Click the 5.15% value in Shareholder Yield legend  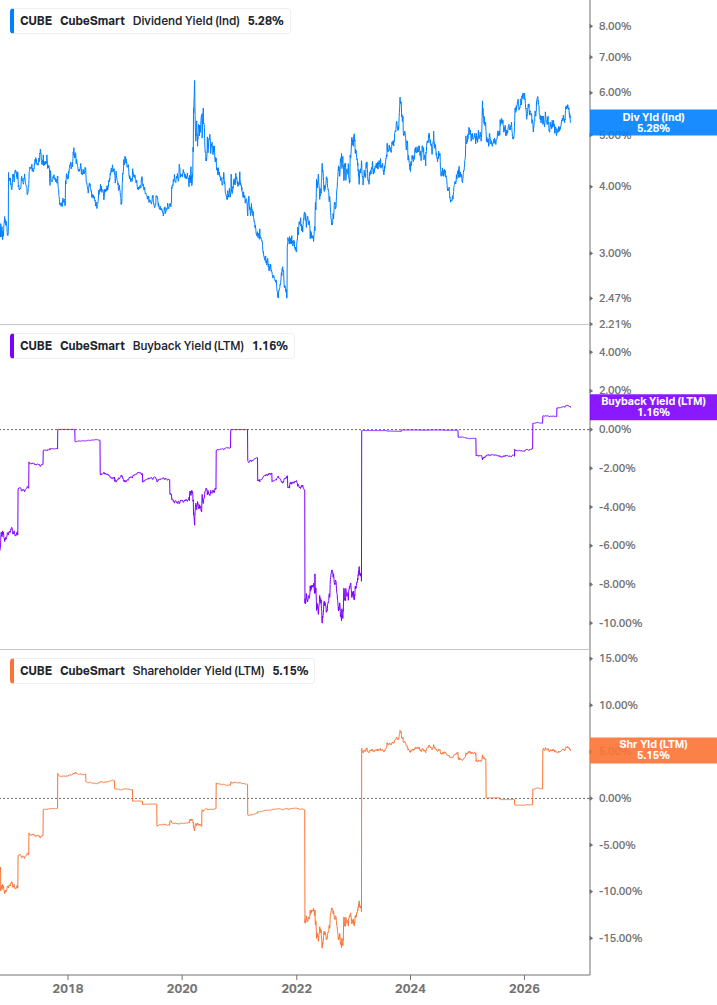click(290, 671)
